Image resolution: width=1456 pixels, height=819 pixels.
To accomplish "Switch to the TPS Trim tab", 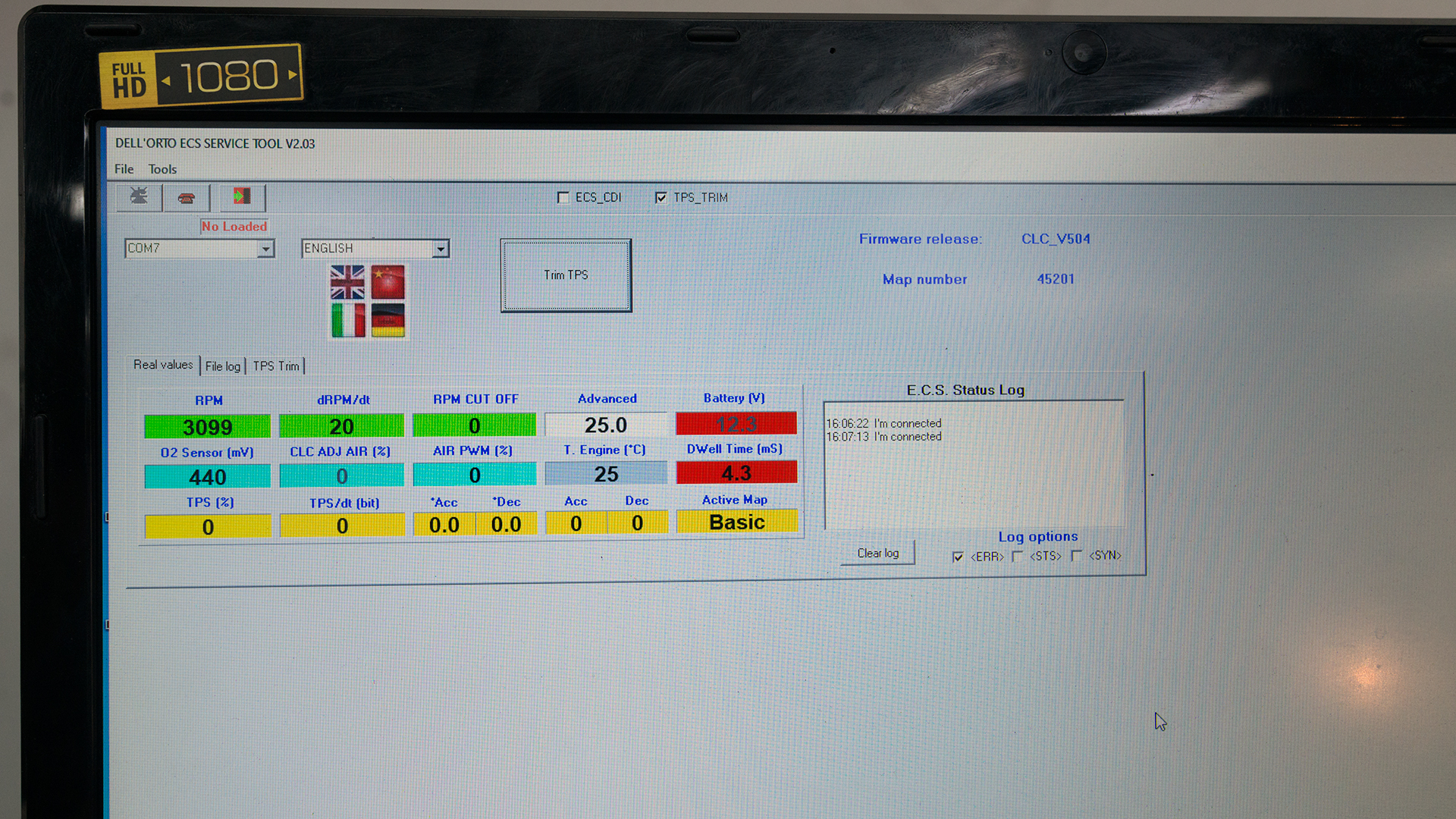I will pos(276,366).
